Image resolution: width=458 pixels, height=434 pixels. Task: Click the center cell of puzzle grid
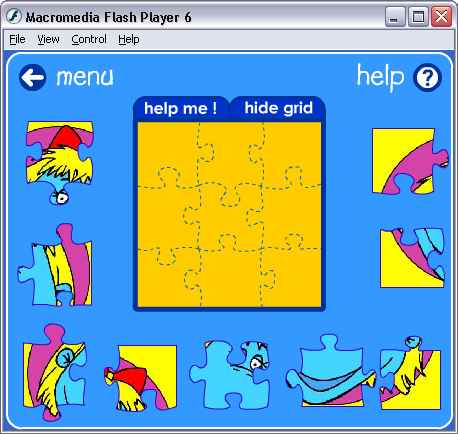230,217
